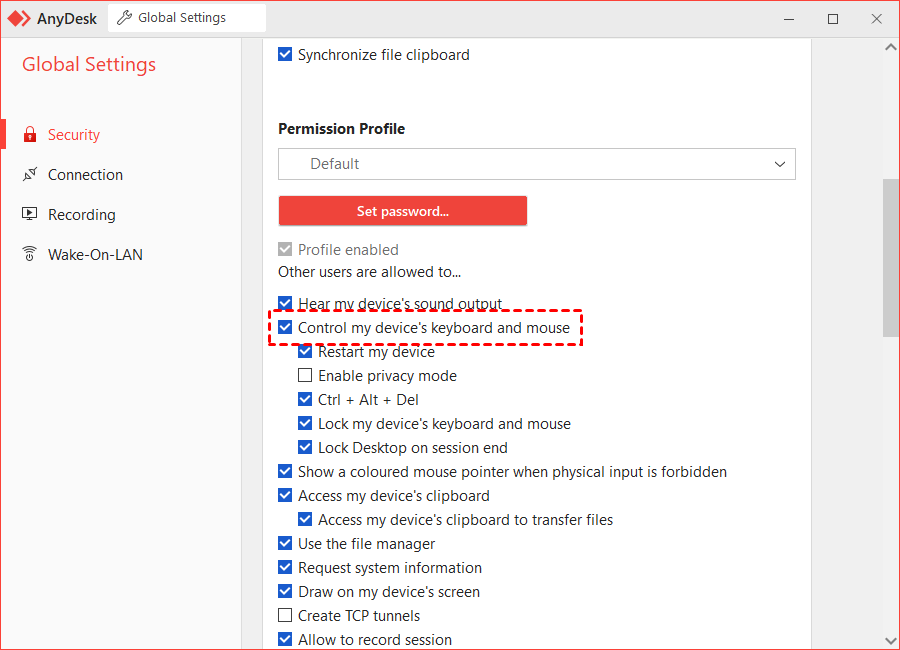The image size is (900, 650).
Task: Open the Wake-On-LAN settings section
Action: click(x=95, y=255)
